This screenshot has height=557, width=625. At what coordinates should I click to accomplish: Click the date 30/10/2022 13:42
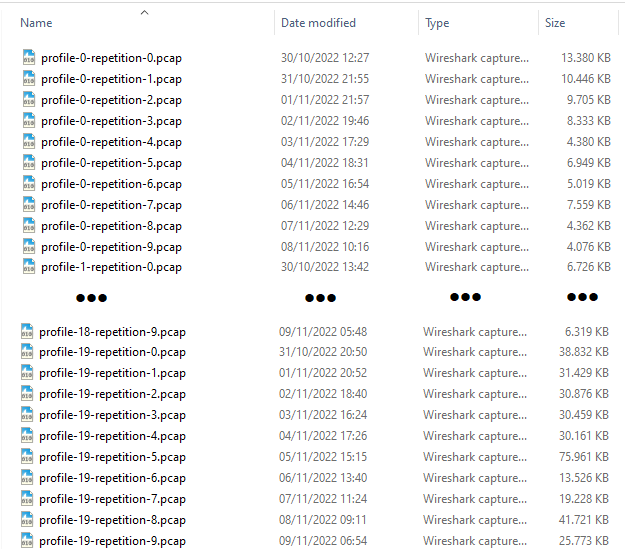click(325, 267)
